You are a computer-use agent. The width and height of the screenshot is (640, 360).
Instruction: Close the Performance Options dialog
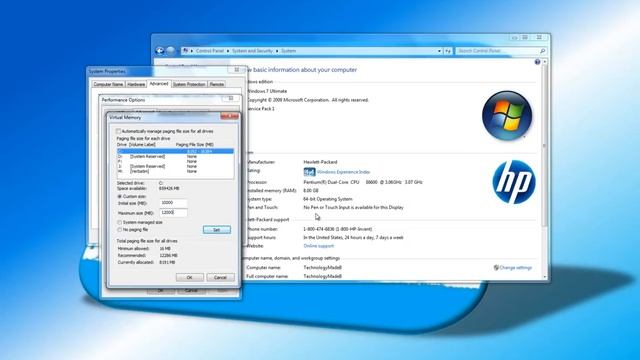click(x=231, y=98)
